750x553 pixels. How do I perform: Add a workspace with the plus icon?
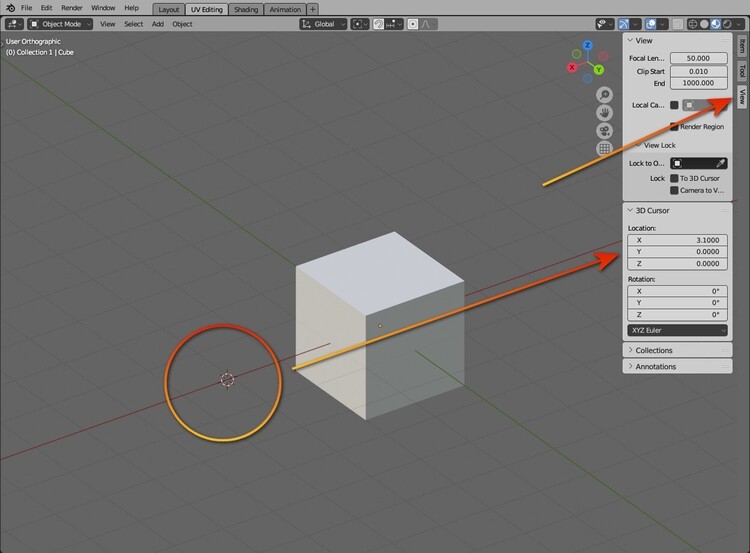(313, 9)
